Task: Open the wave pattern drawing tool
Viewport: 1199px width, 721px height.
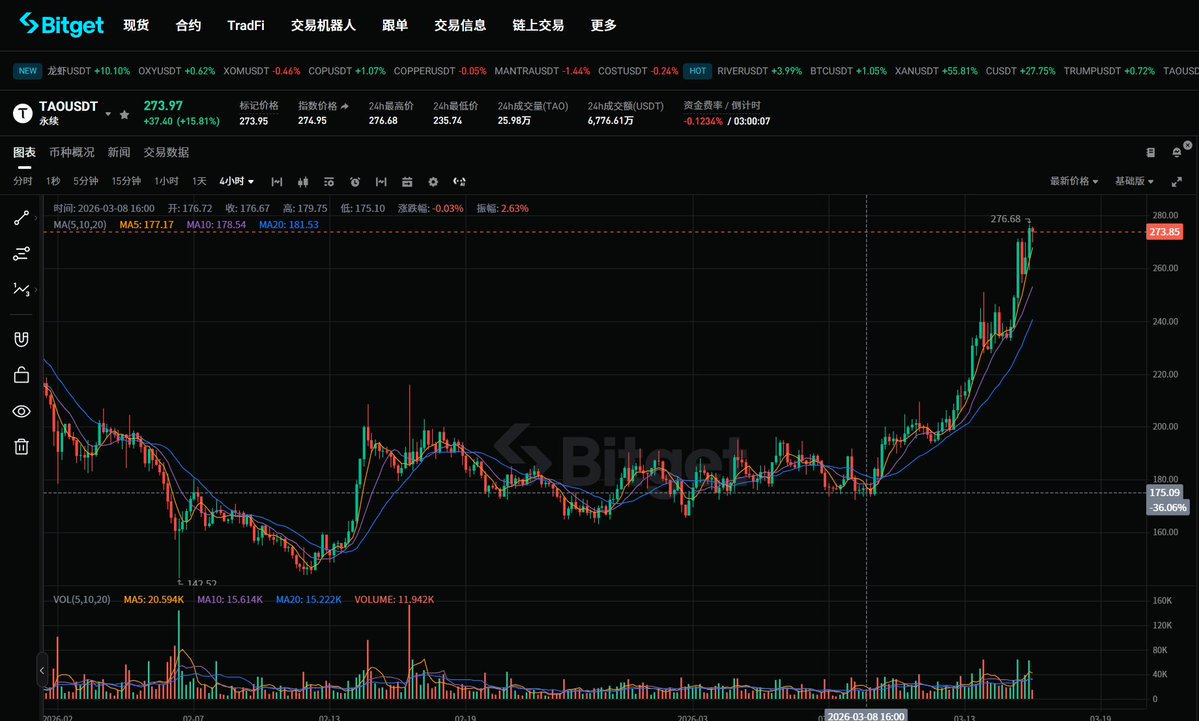Action: [21, 289]
